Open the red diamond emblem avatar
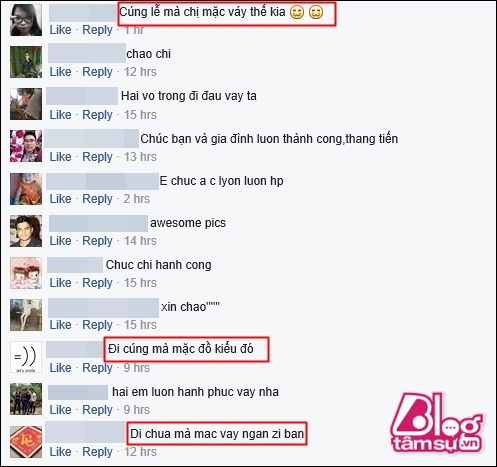This screenshot has height=467, width=497. tap(26, 442)
